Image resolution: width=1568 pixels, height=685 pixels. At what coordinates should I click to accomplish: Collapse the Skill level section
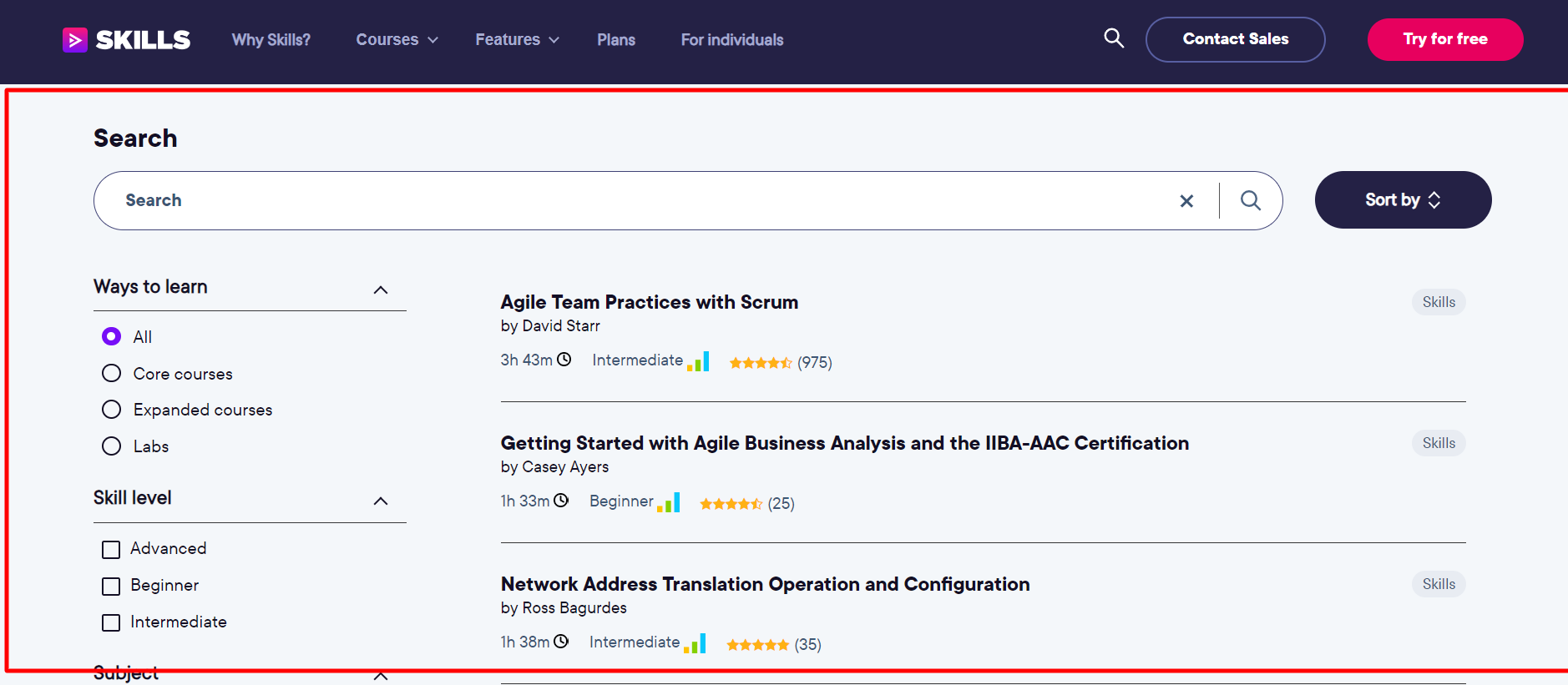381,501
